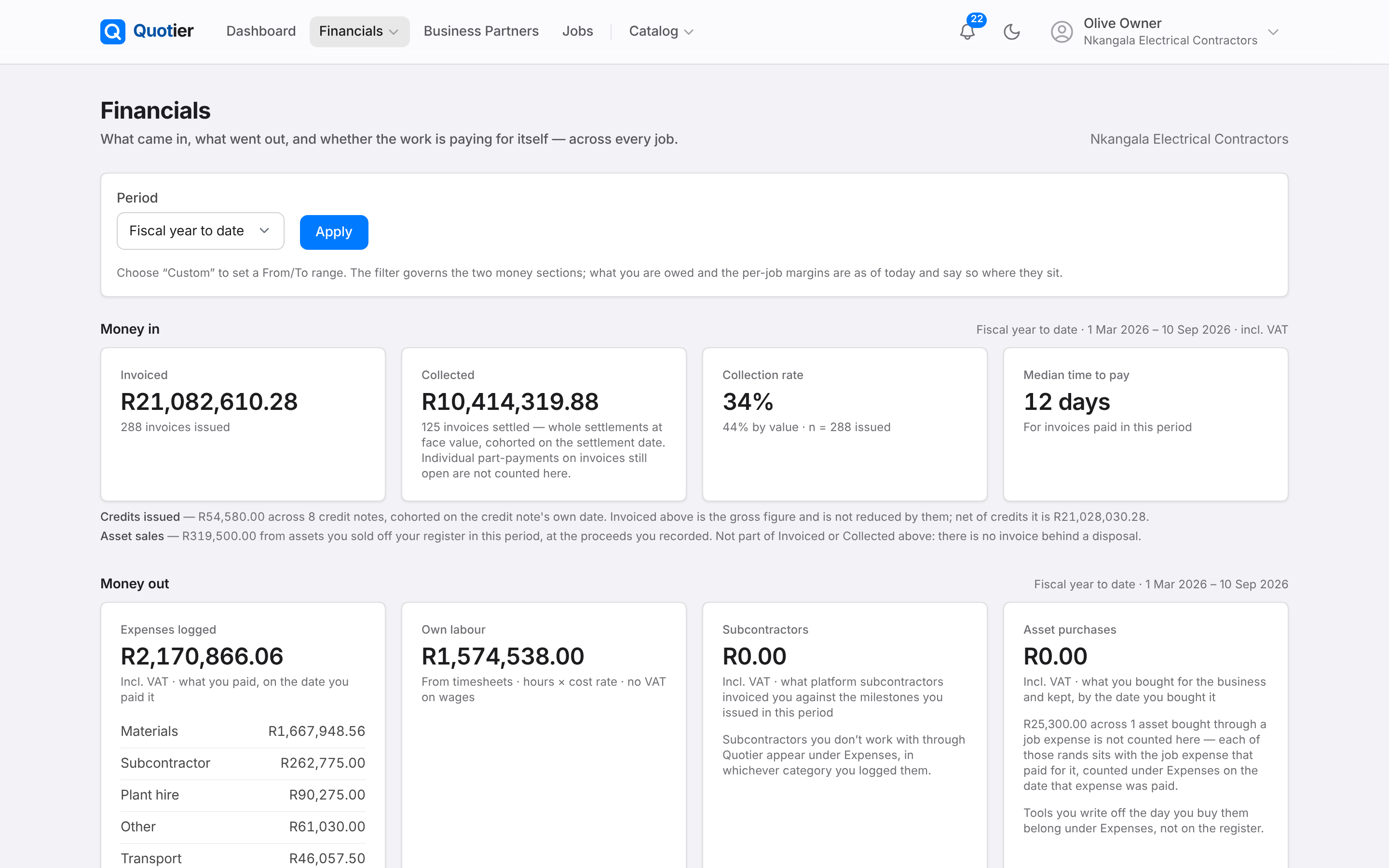Click the Other expense amount R61,030.00

pos(327,827)
